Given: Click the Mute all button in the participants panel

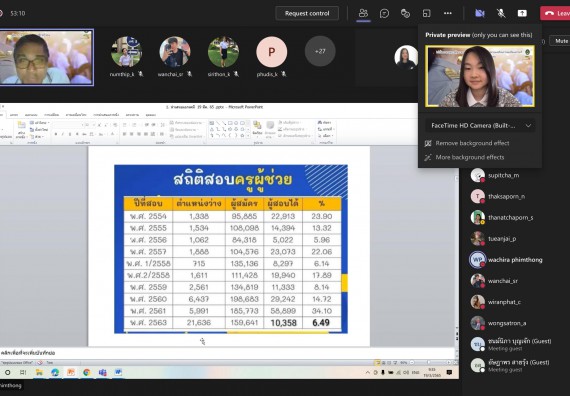Looking at the screenshot, I should point(560,41).
